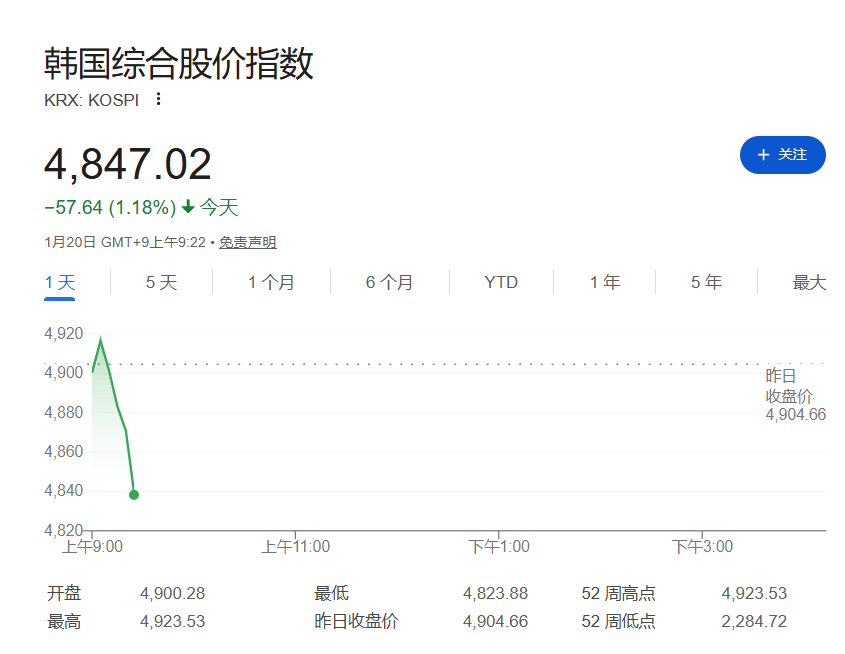Viewport: 845px width, 654px height.
Task: Click the green endpoint dot on the chart
Action: (134, 495)
